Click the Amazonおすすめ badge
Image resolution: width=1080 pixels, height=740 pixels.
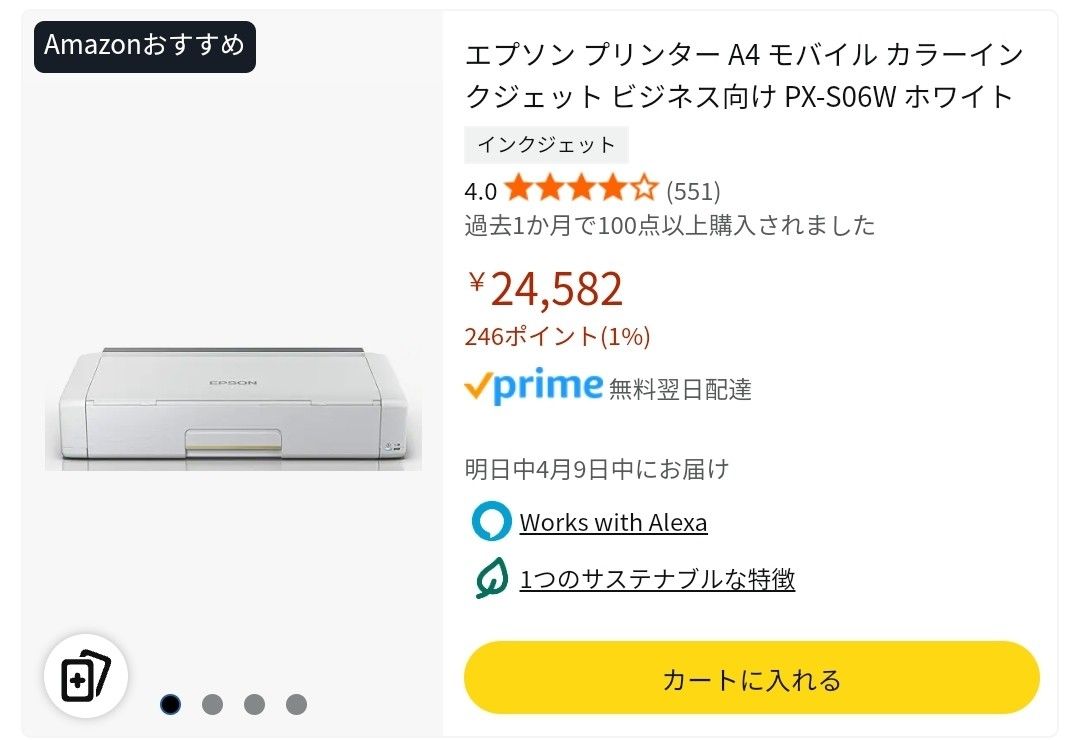pyautogui.click(x=145, y=46)
